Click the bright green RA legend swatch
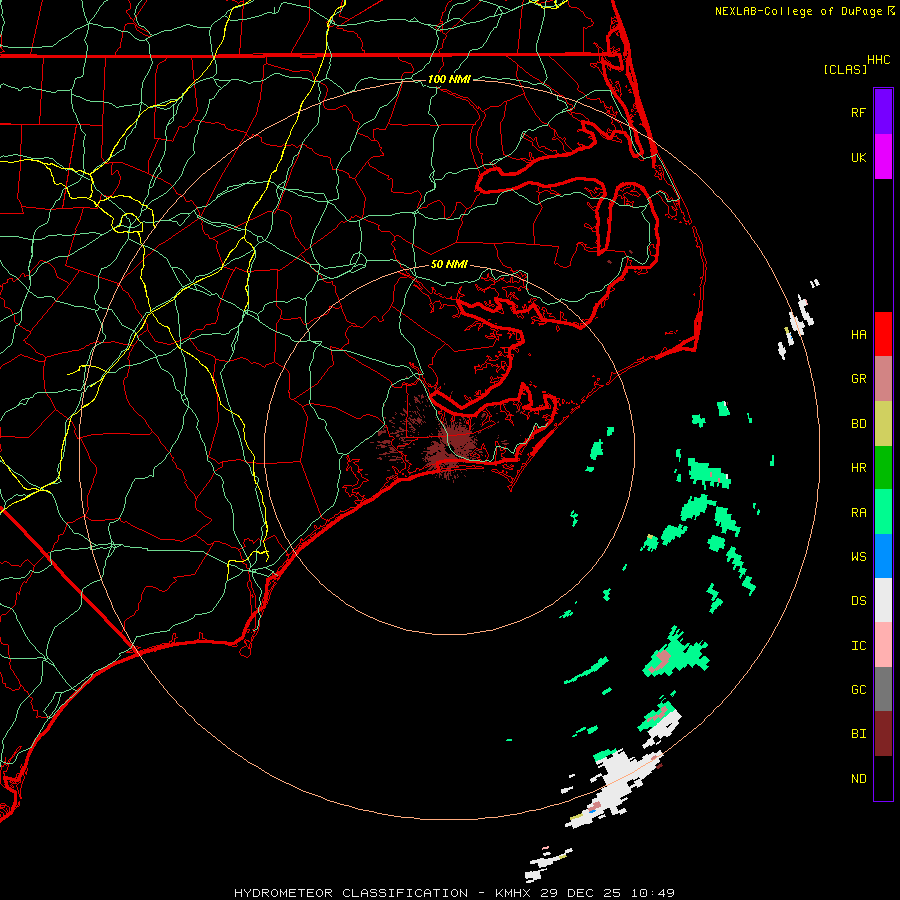The image size is (900, 900). pyautogui.click(x=883, y=512)
